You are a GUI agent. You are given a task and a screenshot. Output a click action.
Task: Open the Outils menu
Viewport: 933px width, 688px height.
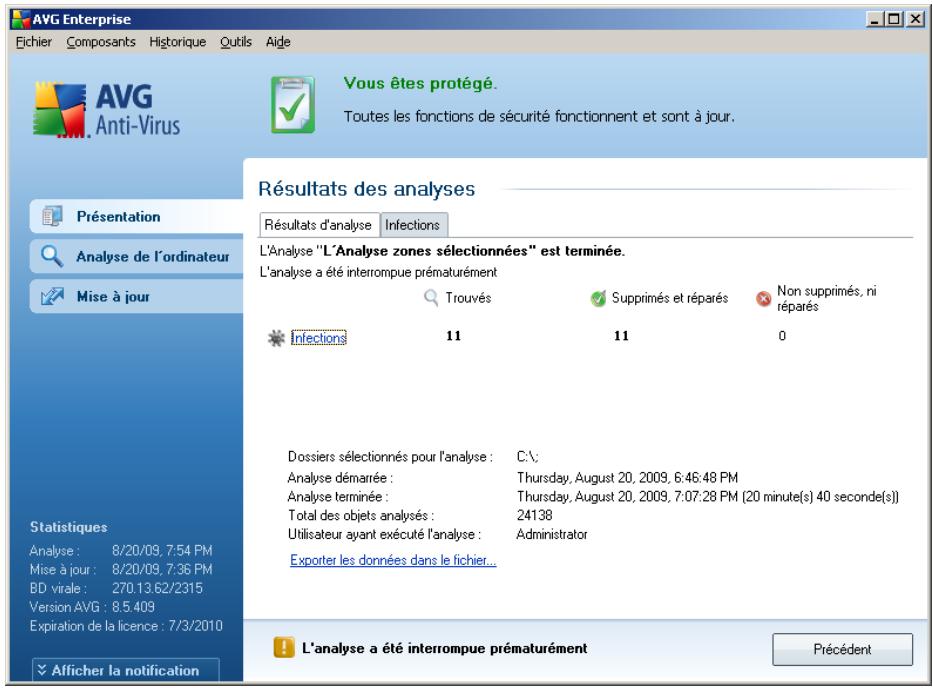click(x=236, y=42)
